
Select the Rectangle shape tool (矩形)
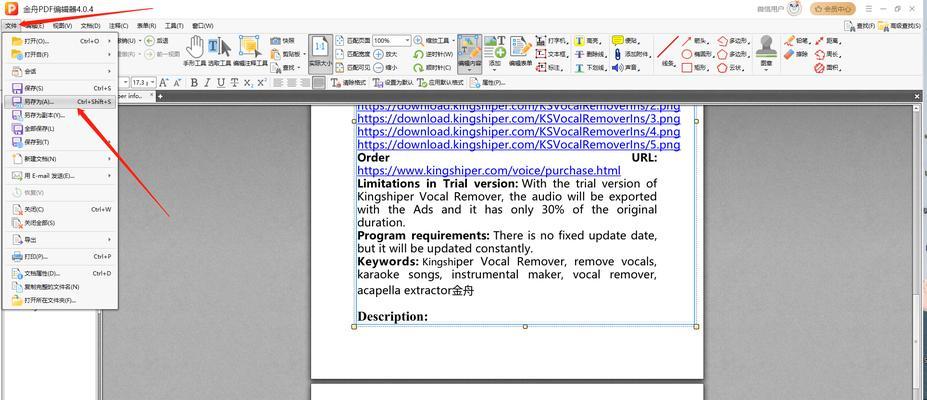tap(695, 67)
